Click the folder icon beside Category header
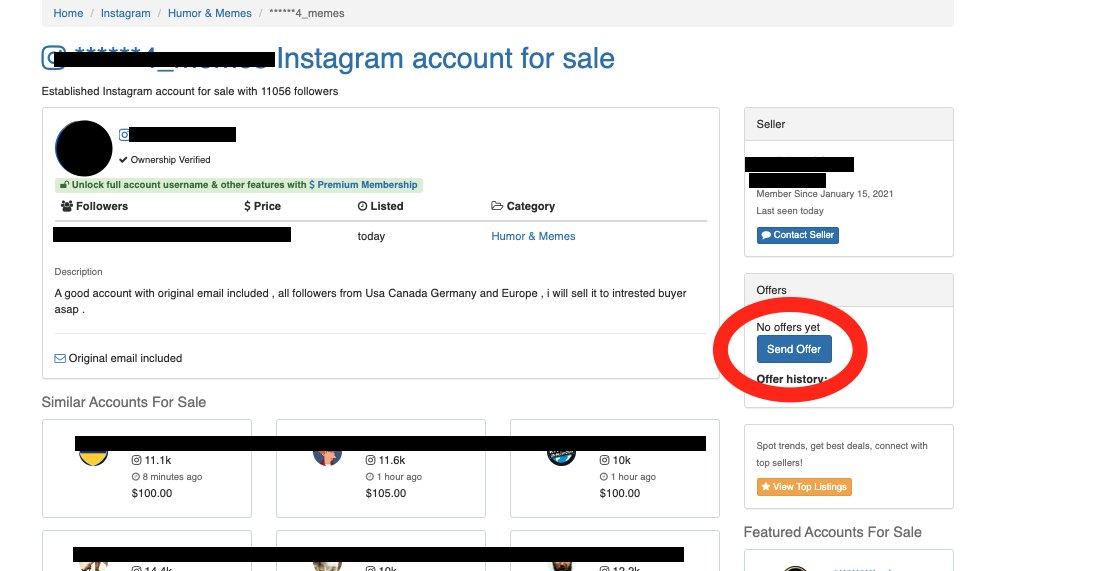This screenshot has height=571, width=1120. click(x=497, y=206)
